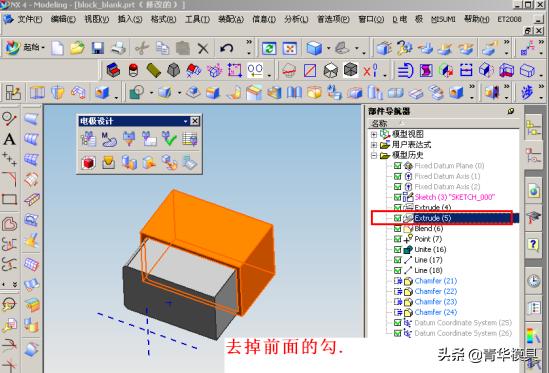The width and height of the screenshot is (549, 373).
Task: Toggle the Sketch (3) checkbox
Action: pyautogui.click(x=397, y=197)
